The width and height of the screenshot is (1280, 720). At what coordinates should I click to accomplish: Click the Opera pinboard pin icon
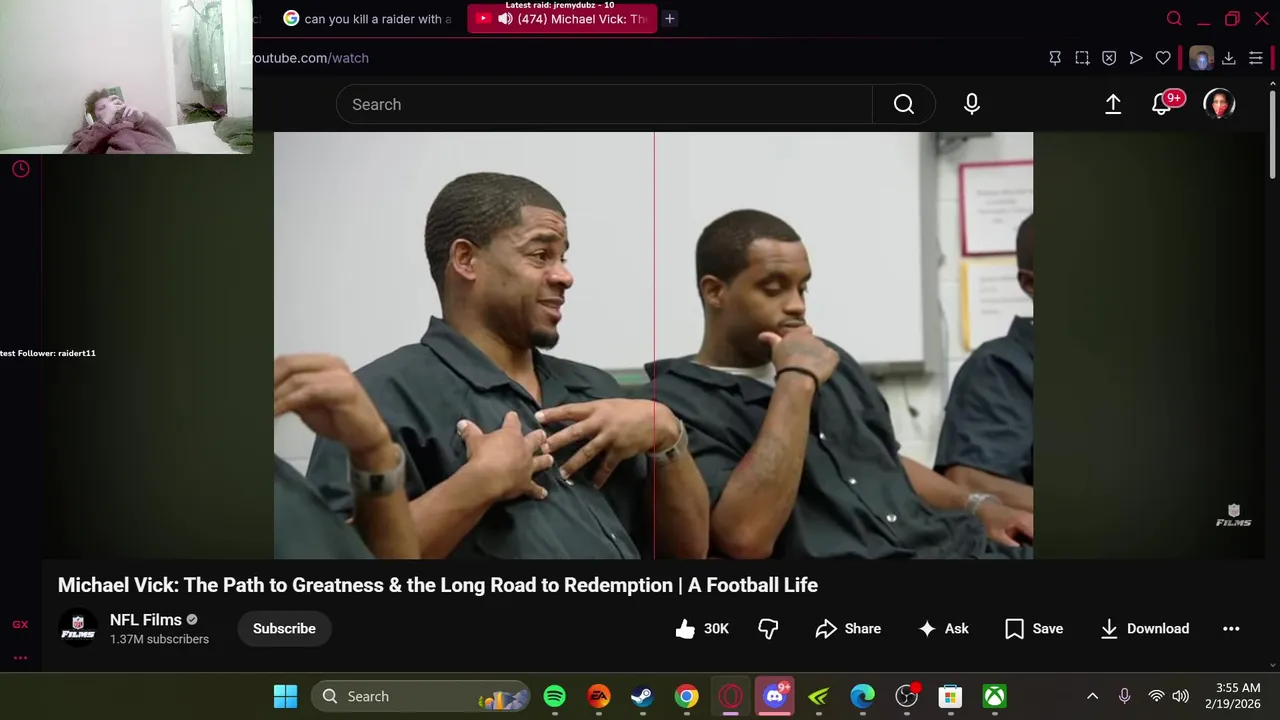point(1055,58)
